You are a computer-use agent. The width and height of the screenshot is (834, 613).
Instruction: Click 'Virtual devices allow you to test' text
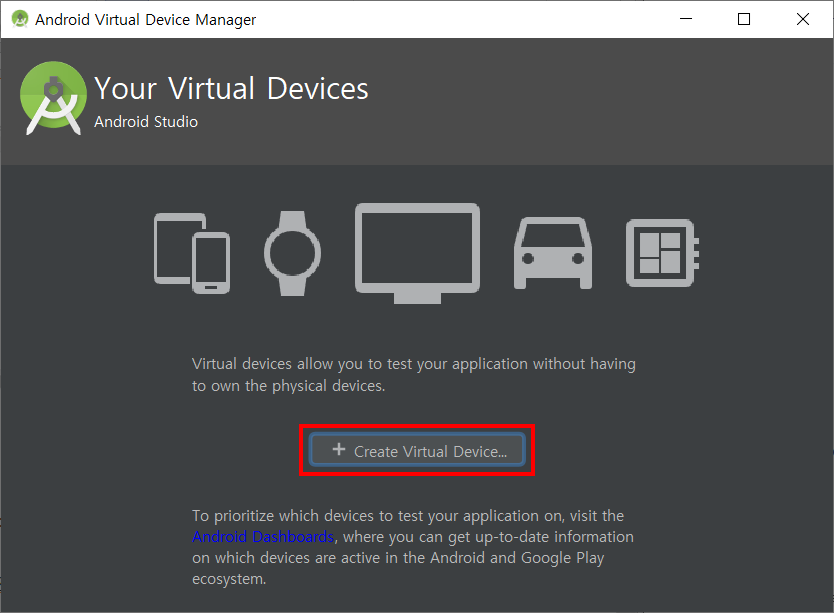414,375
